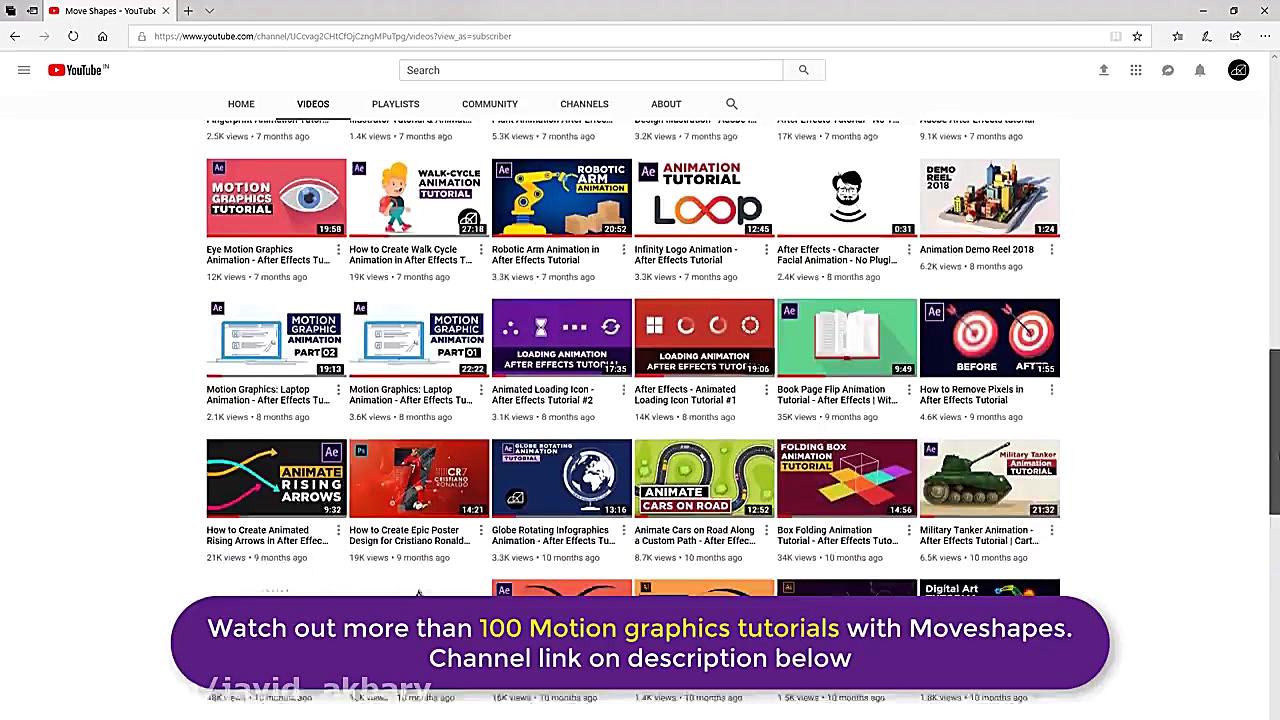Search within the channel using the magnifier
This screenshot has width=1280, height=720.
732,104
